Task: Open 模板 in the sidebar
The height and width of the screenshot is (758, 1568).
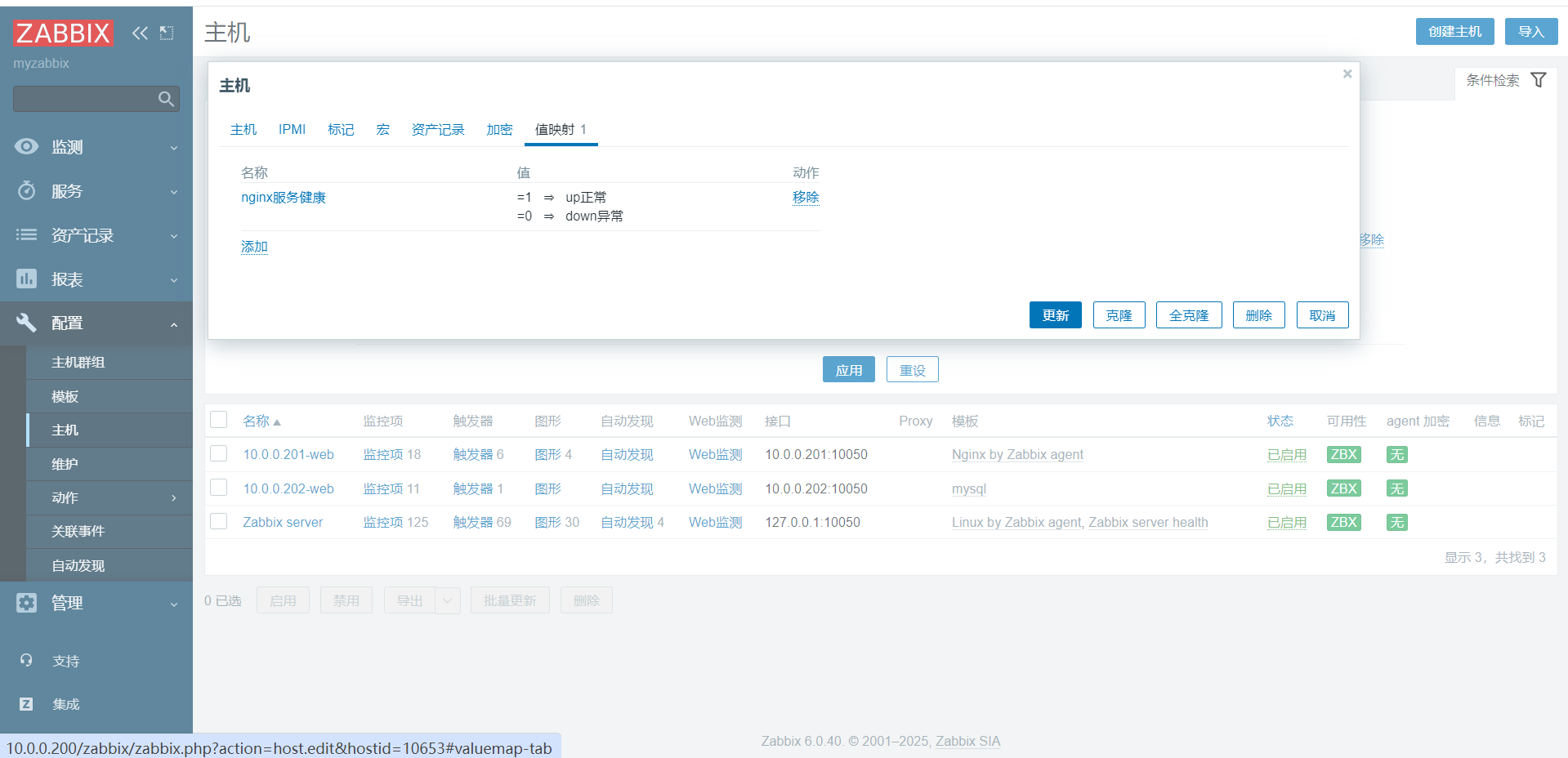Action: click(x=109, y=397)
